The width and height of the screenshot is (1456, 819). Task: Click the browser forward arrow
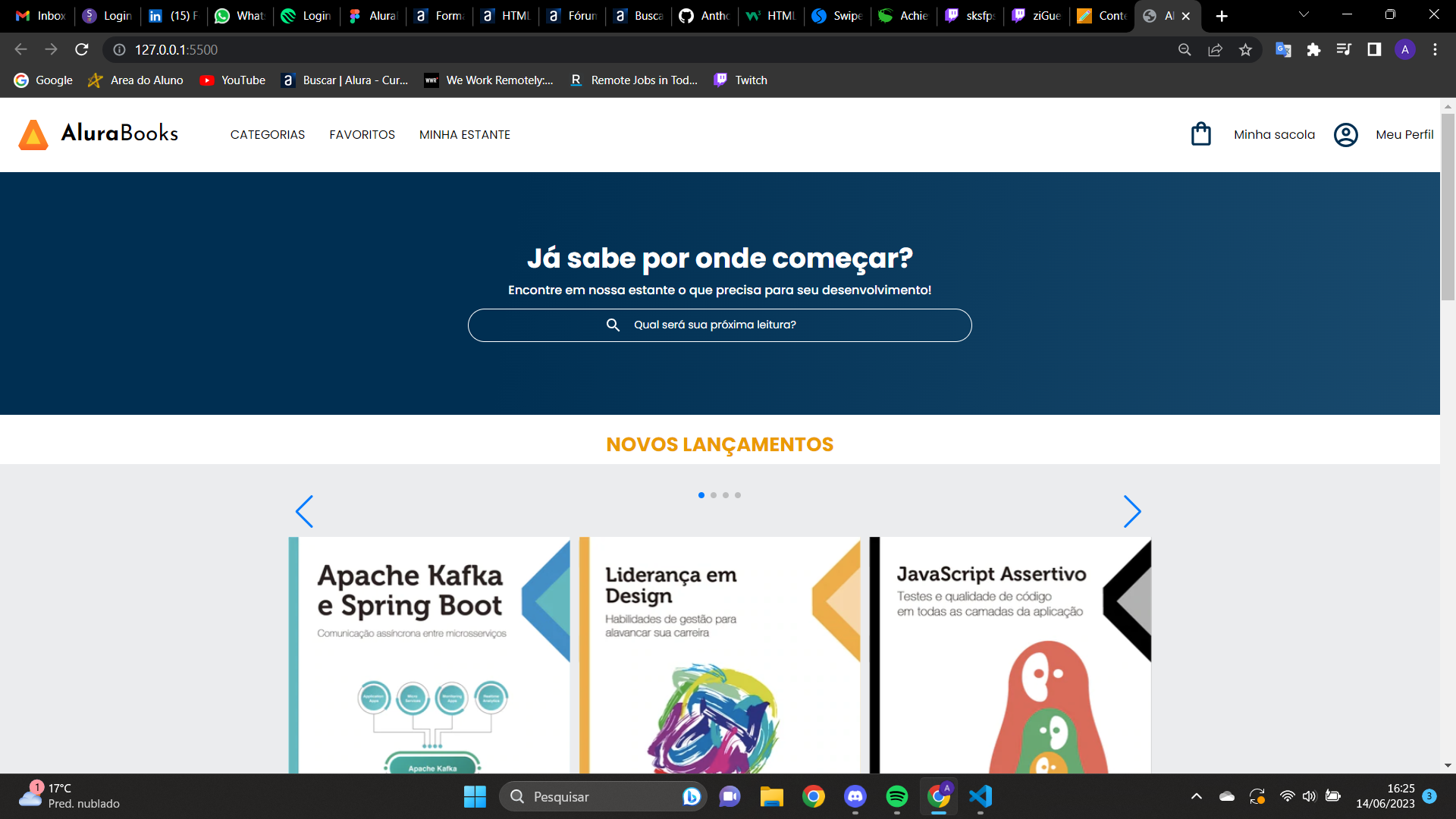pyautogui.click(x=51, y=49)
